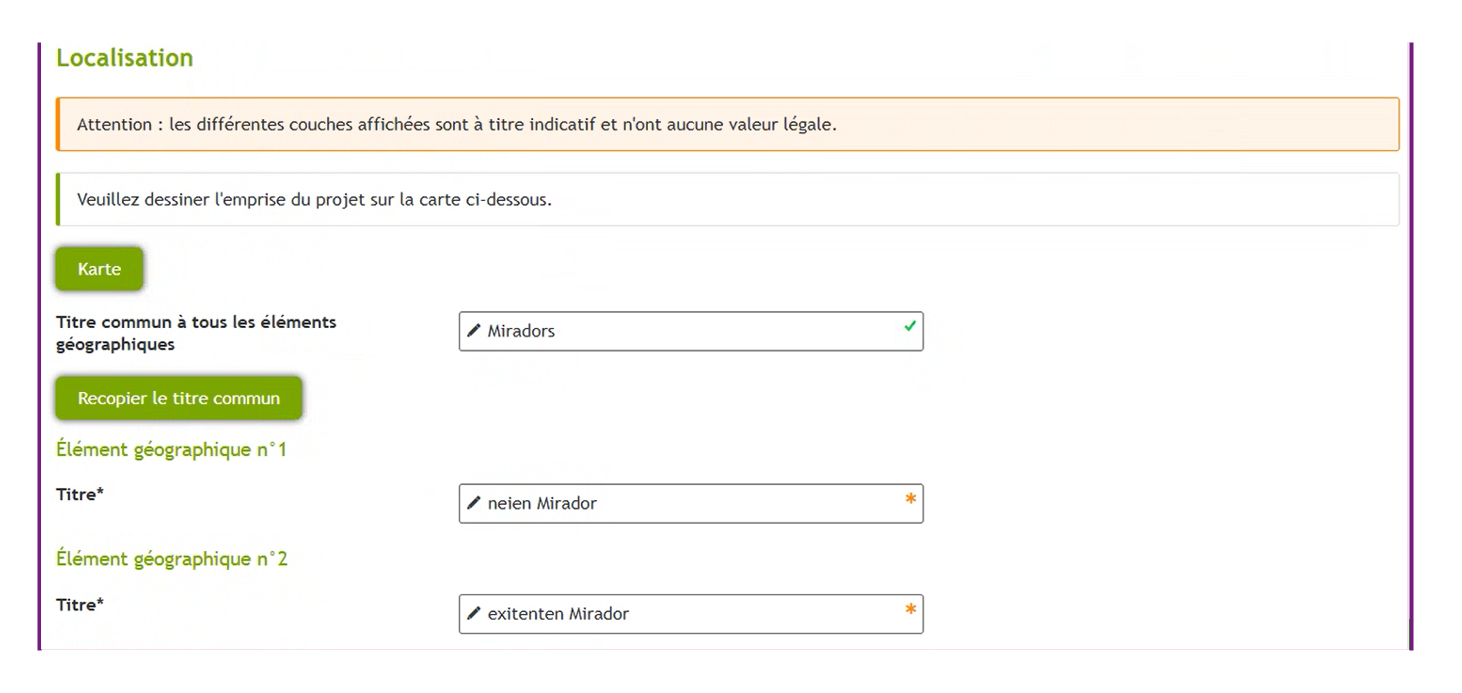Select the Élément géographique n°1 heading
Viewport: 1462px width, 693px height.
(x=171, y=450)
